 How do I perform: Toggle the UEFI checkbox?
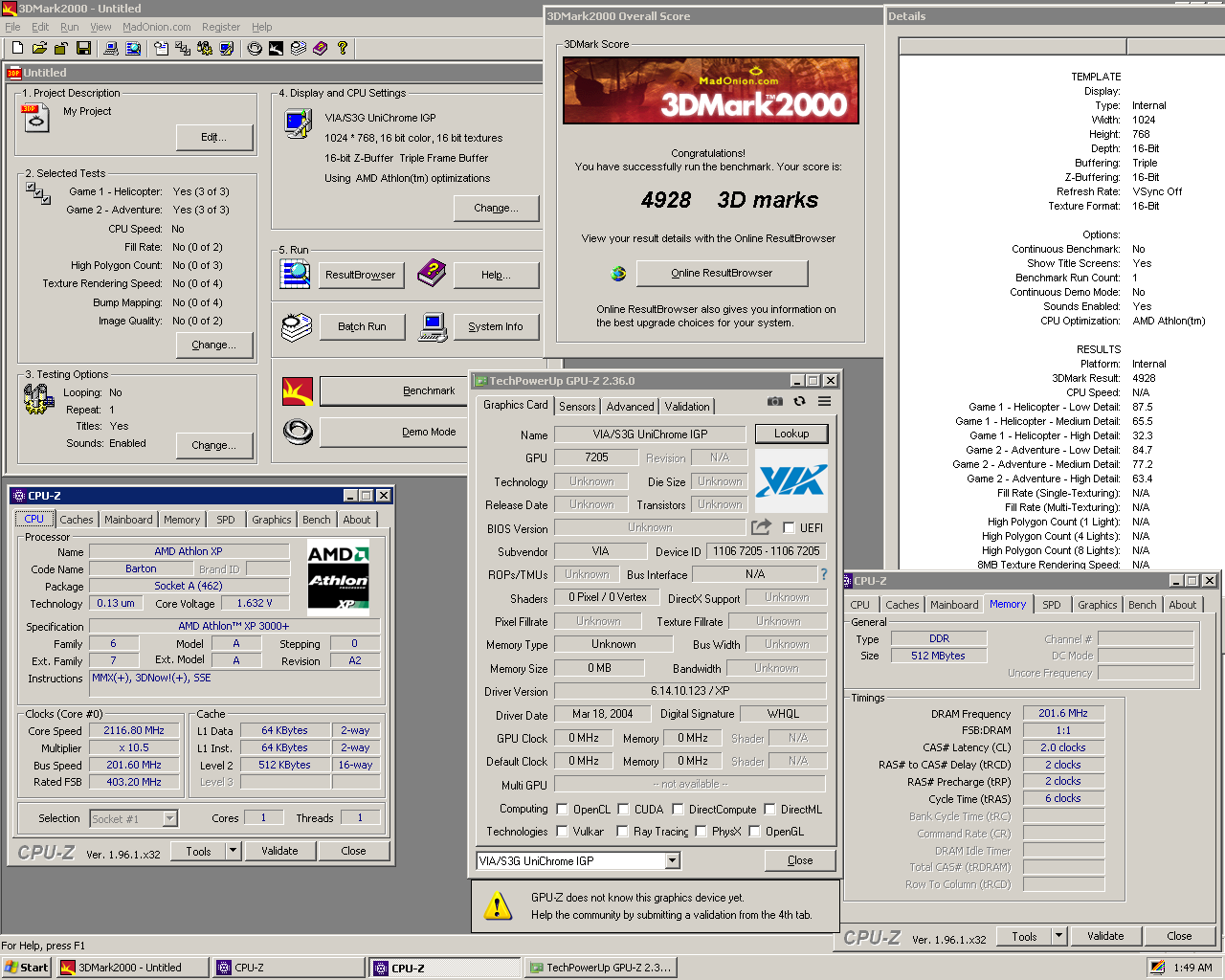(789, 527)
